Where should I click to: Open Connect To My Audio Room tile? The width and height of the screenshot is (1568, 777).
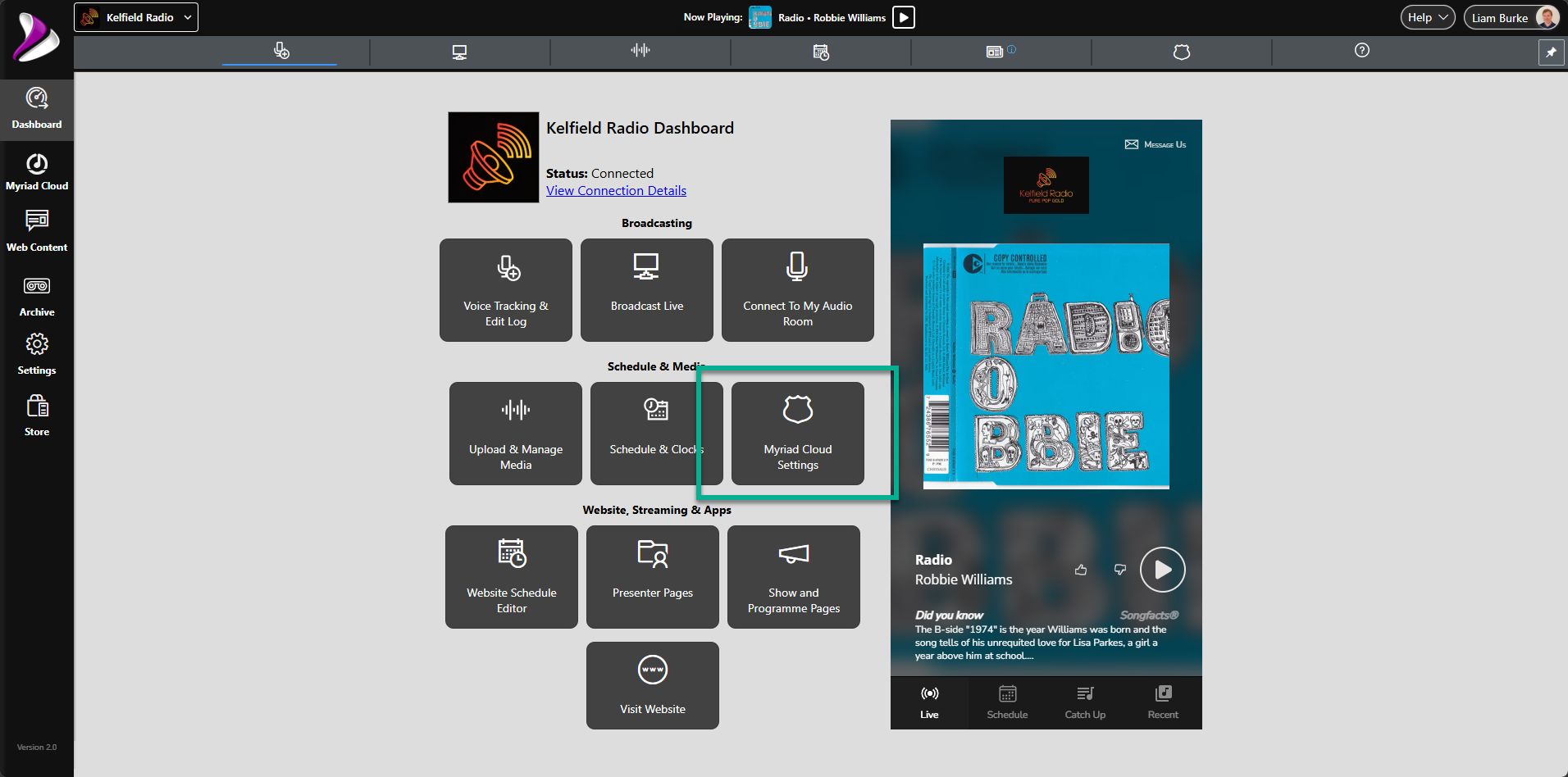(x=798, y=290)
